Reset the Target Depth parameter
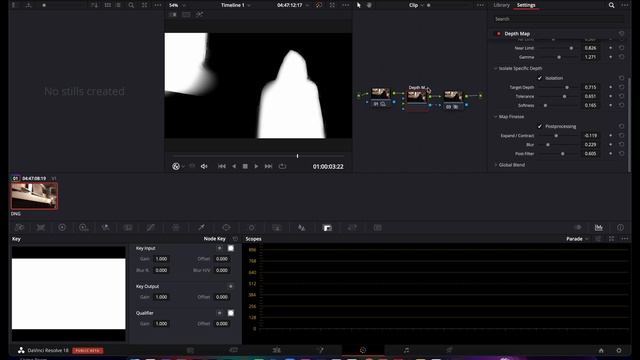The image size is (640, 360). coord(621,87)
